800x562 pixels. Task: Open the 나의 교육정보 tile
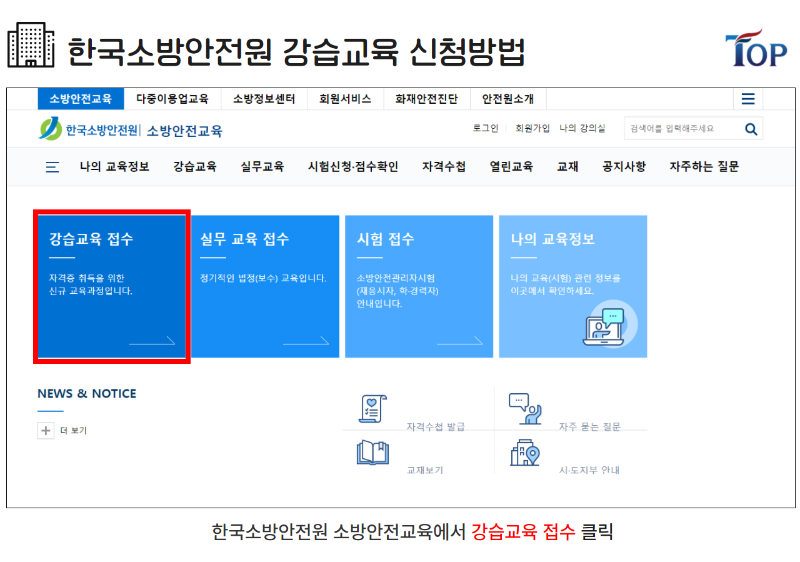pyautogui.click(x=573, y=287)
